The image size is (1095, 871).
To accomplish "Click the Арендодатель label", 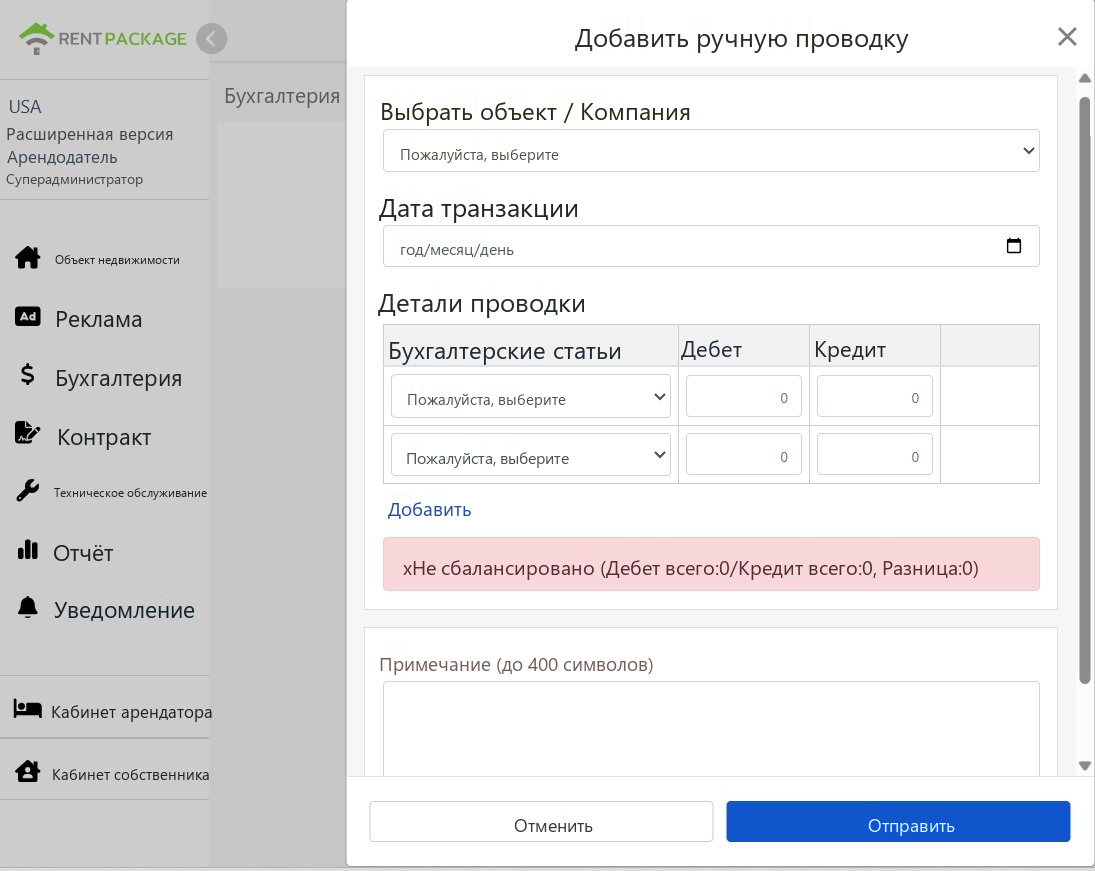I will tap(62, 157).
